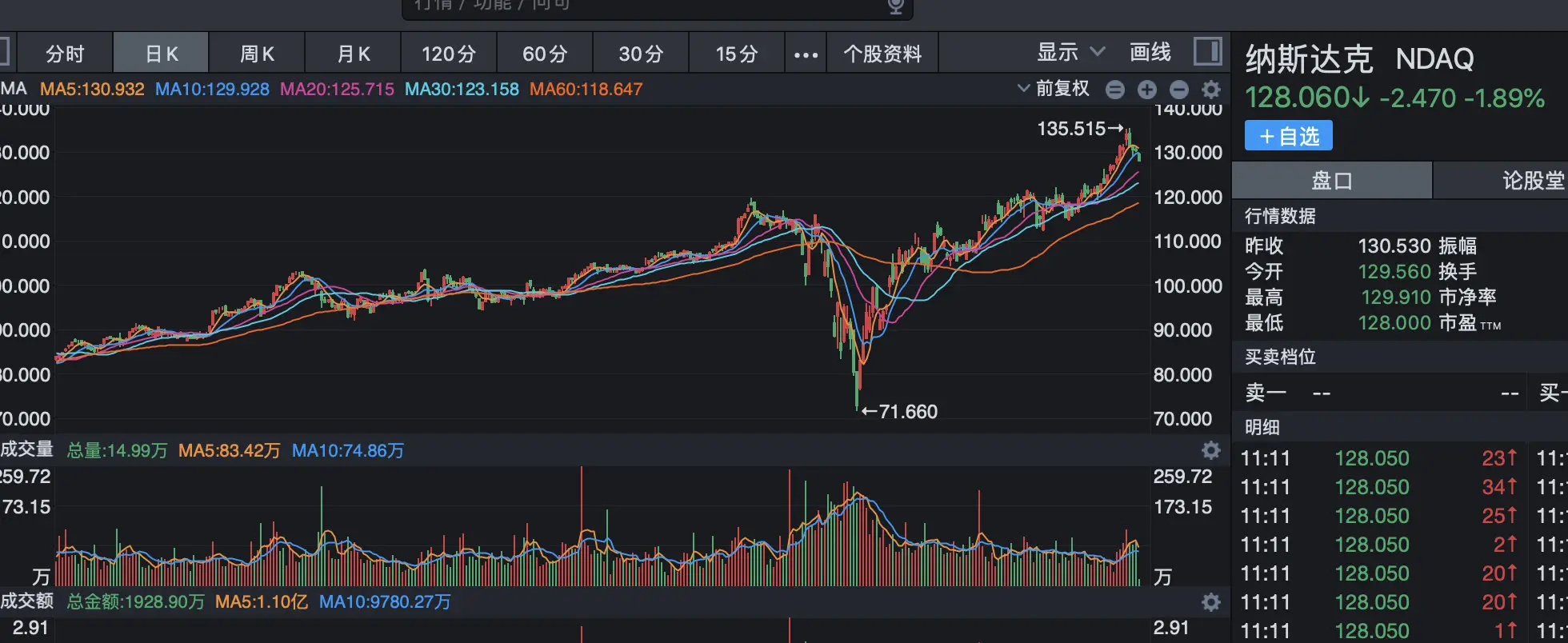Toggle the right side panel layout icon
The image size is (1568, 643).
point(1207,52)
